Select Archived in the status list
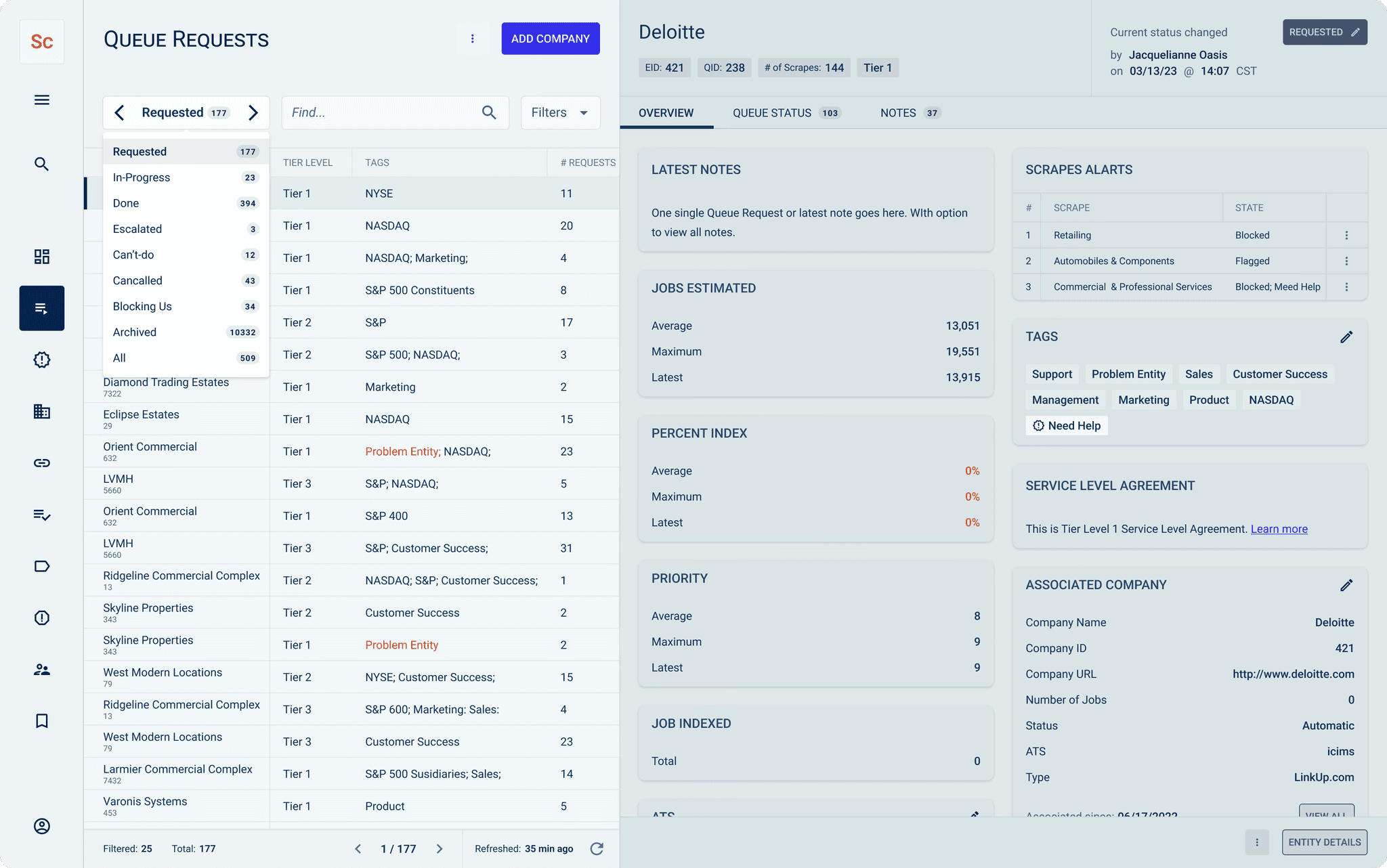The image size is (1387, 868). point(186,332)
